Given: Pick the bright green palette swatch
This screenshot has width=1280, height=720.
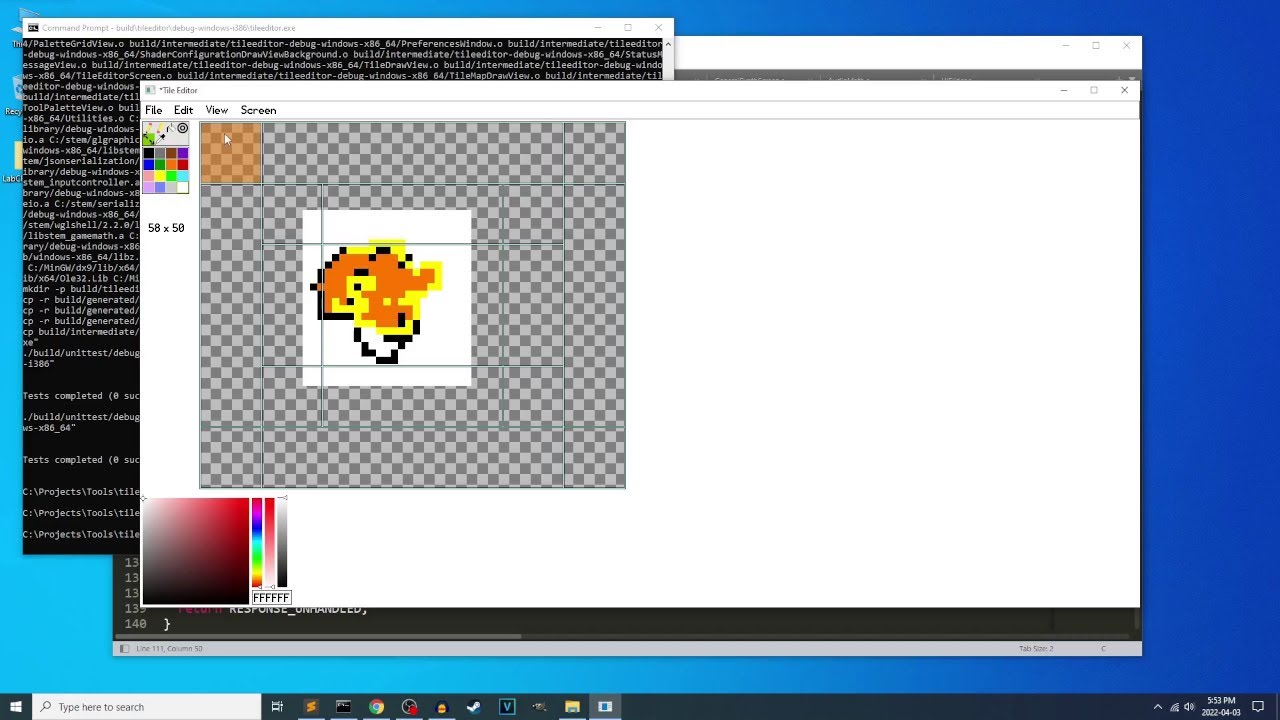Looking at the screenshot, I should 171,175.
